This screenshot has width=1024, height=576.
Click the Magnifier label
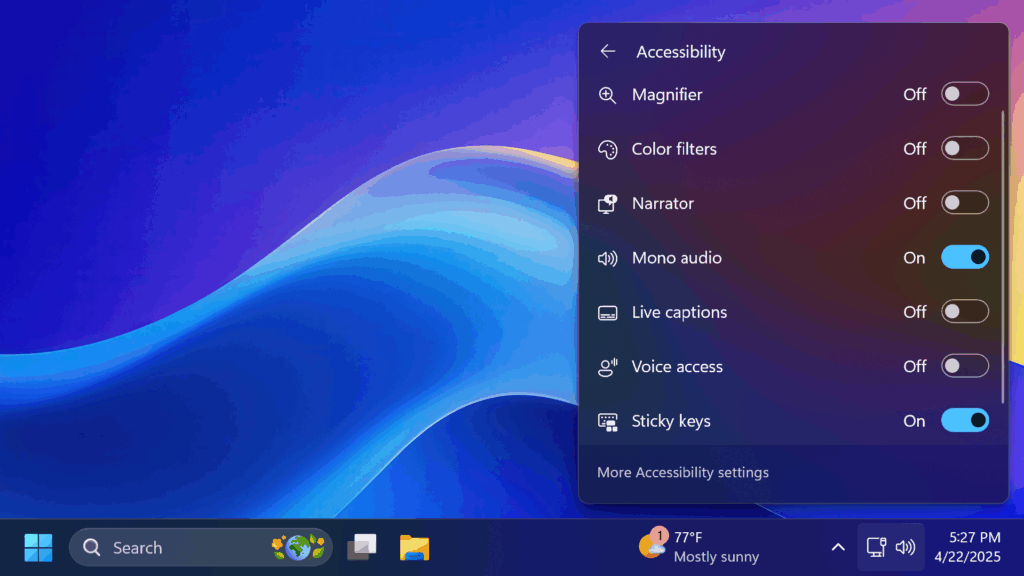tap(667, 95)
